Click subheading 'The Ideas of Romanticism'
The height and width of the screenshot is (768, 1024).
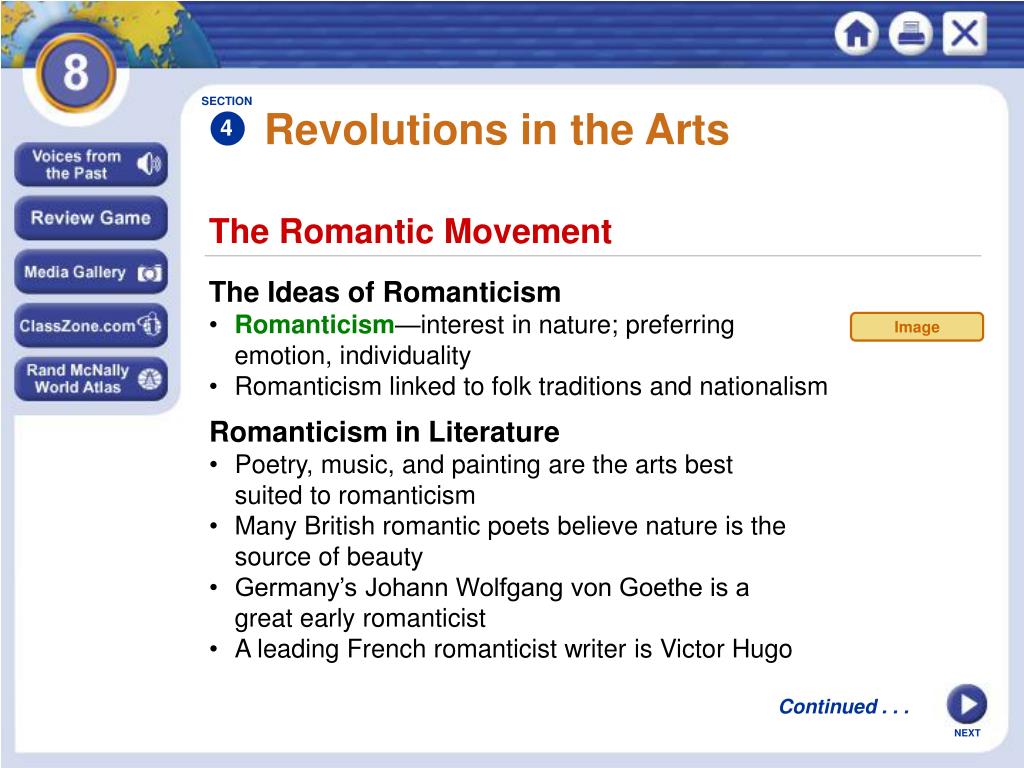385,292
